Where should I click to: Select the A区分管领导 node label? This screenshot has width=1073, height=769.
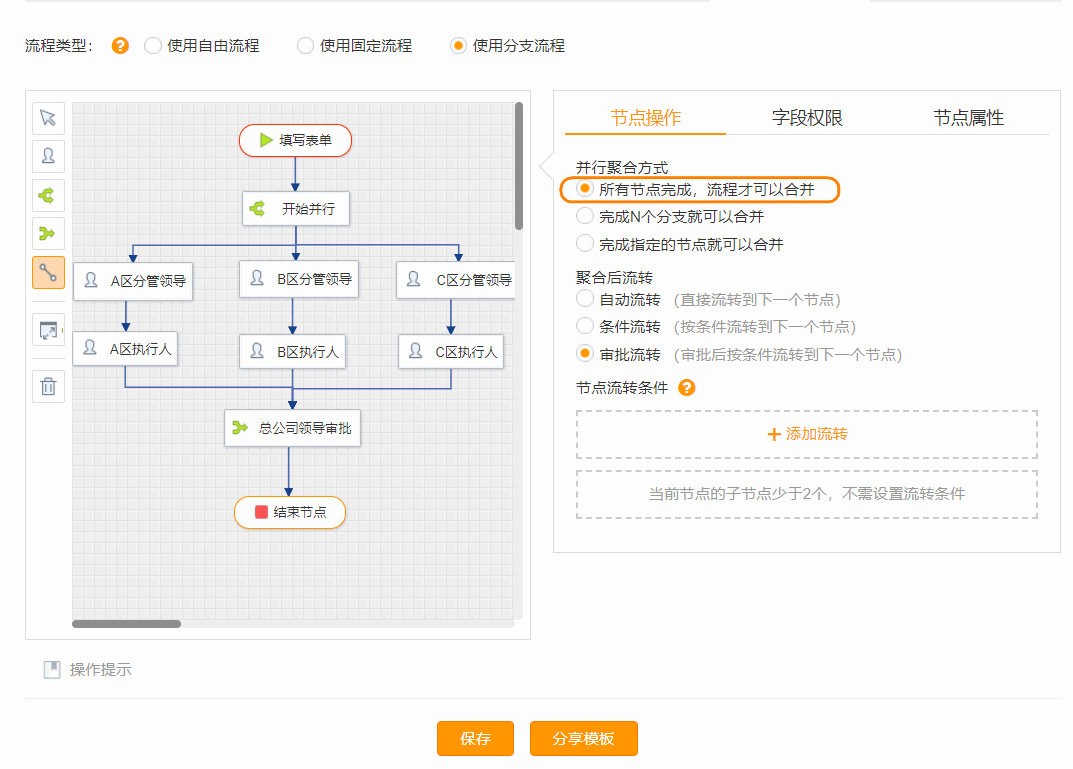[x=148, y=281]
